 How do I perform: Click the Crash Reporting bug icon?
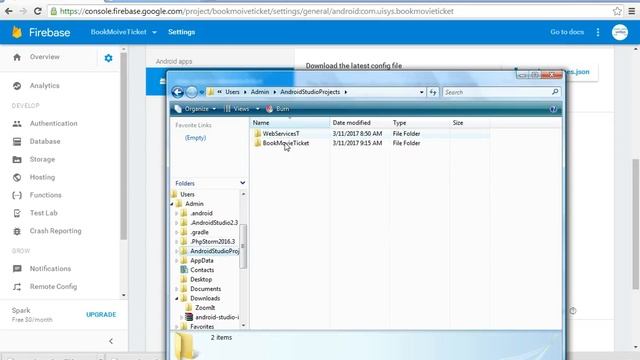point(17,231)
